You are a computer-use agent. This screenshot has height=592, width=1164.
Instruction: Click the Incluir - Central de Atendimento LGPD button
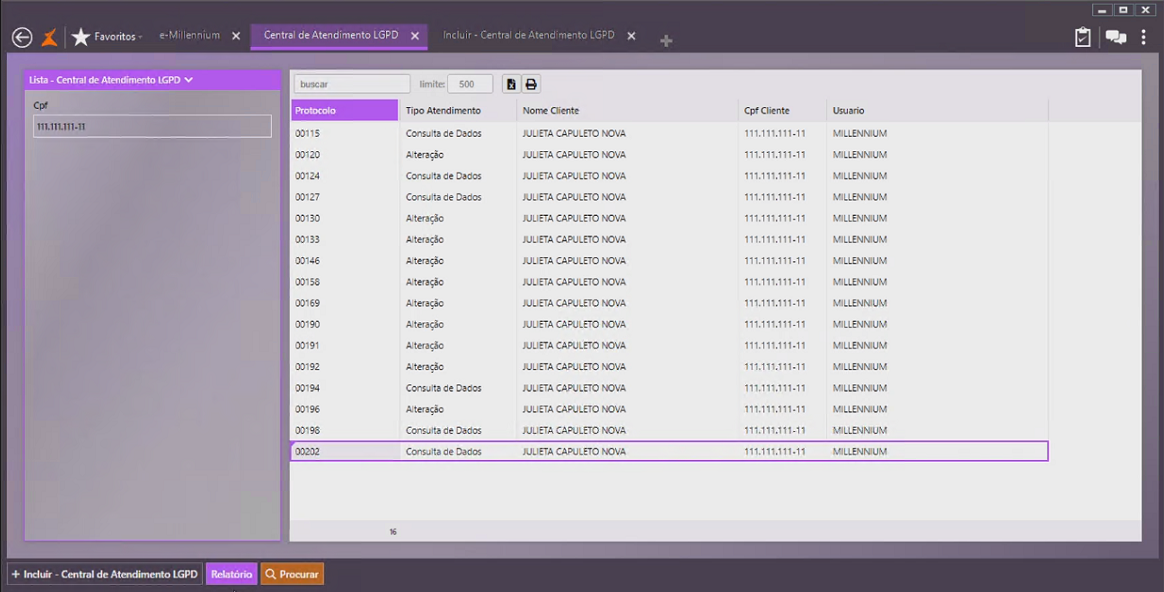[104, 574]
